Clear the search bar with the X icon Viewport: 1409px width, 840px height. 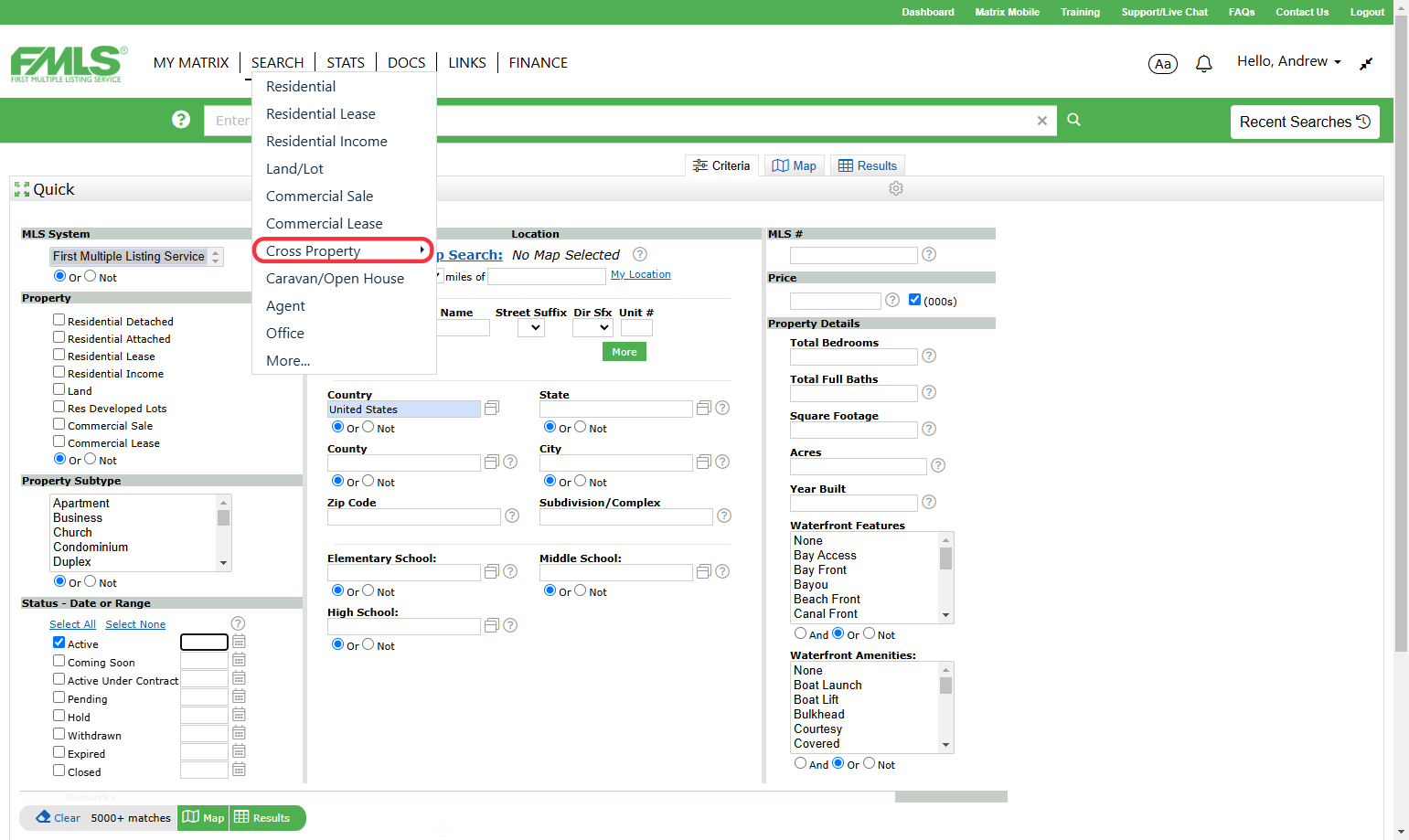pos(1041,121)
